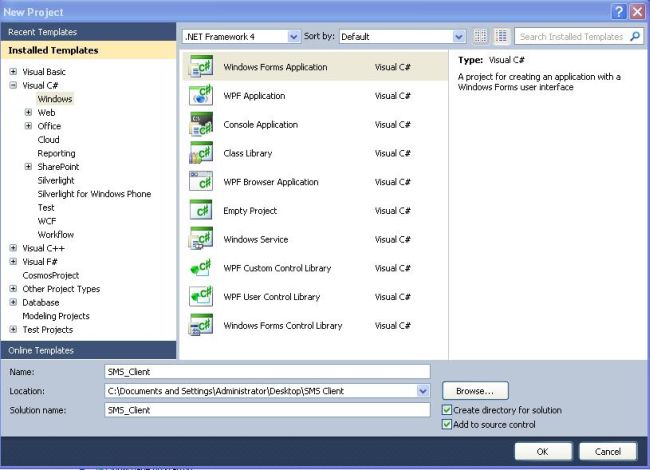Switch to small icons view
The image size is (650, 470).
tap(480, 36)
